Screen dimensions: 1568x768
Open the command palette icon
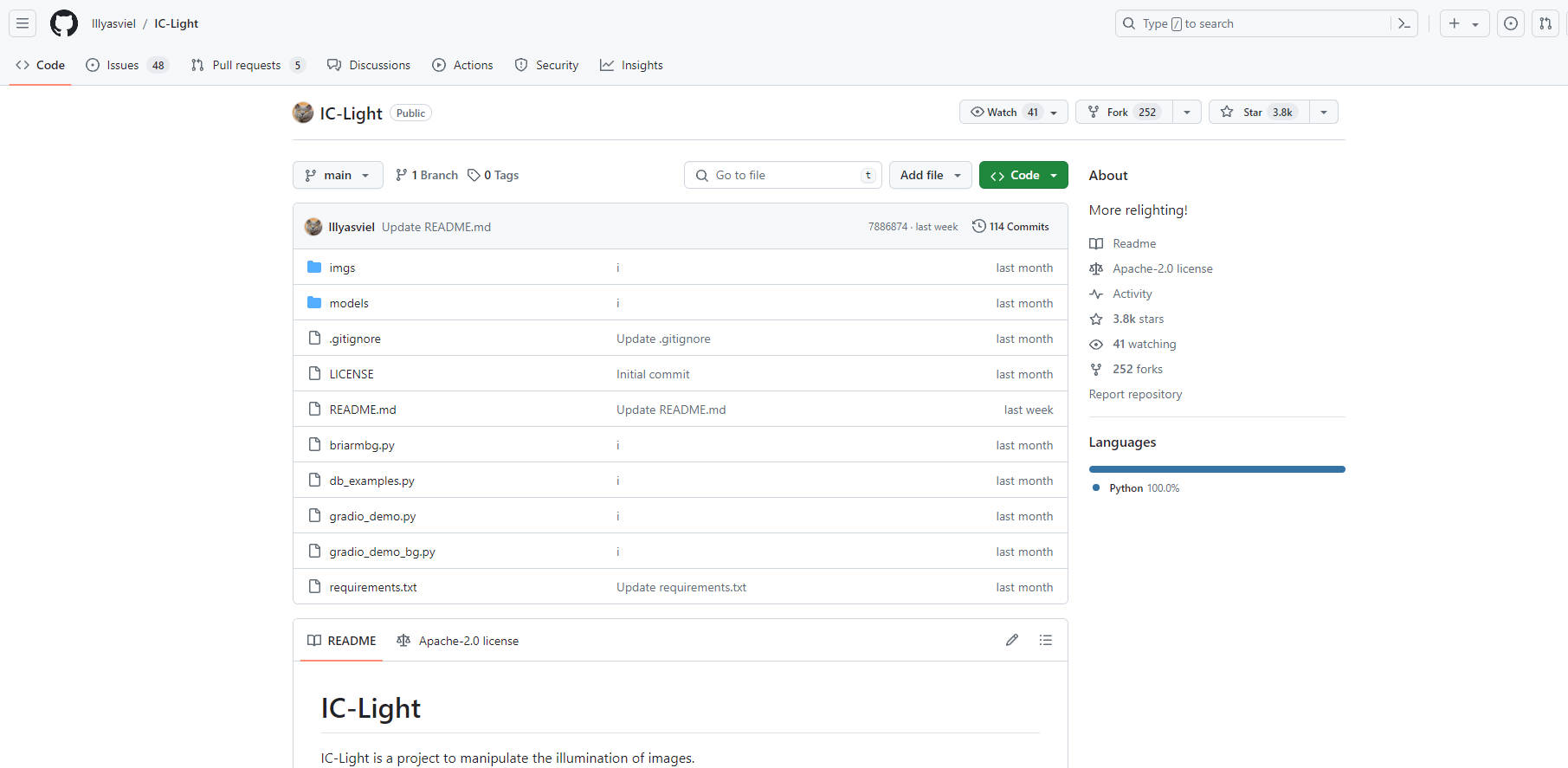pos(1403,23)
